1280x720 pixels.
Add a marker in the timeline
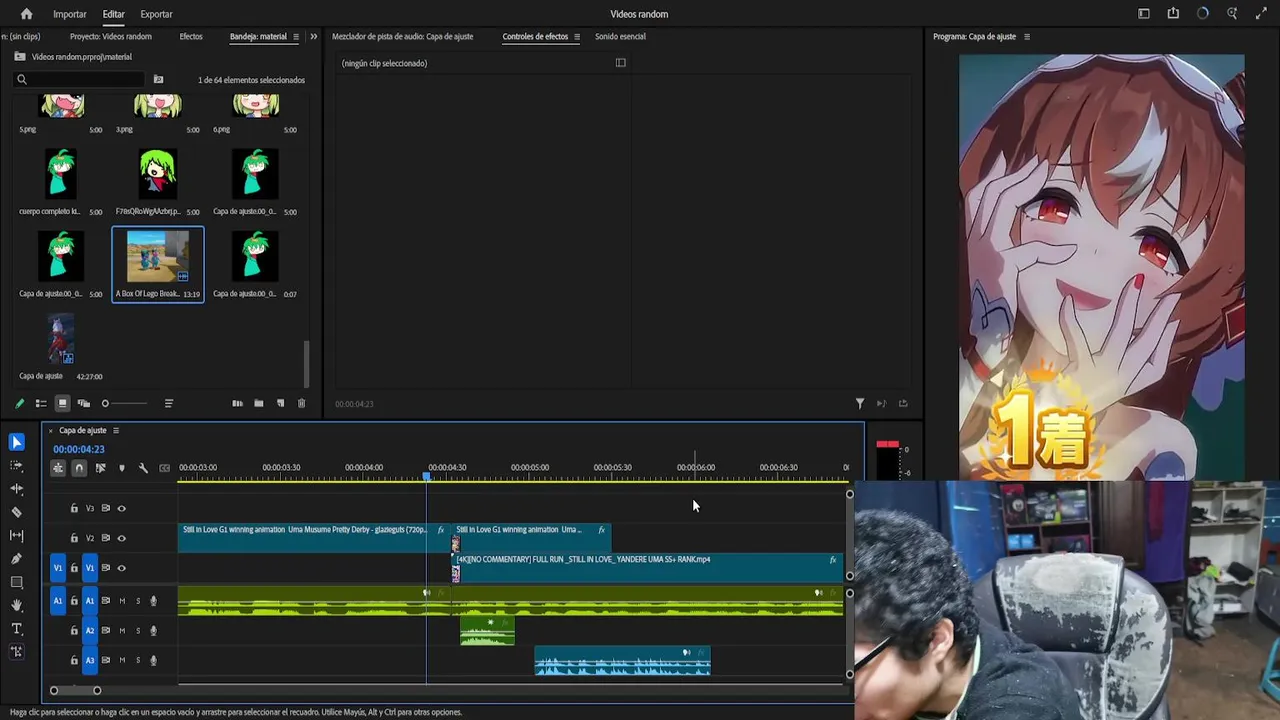[122, 468]
